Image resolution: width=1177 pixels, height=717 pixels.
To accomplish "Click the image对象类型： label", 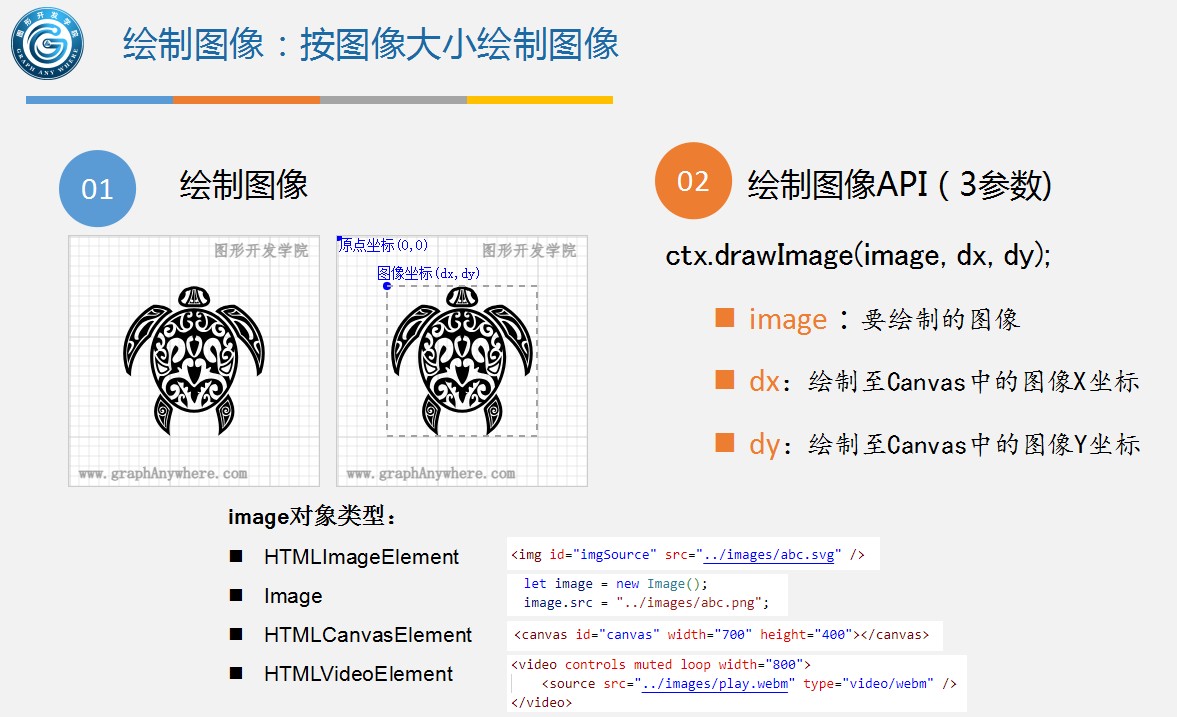I will pos(312,517).
